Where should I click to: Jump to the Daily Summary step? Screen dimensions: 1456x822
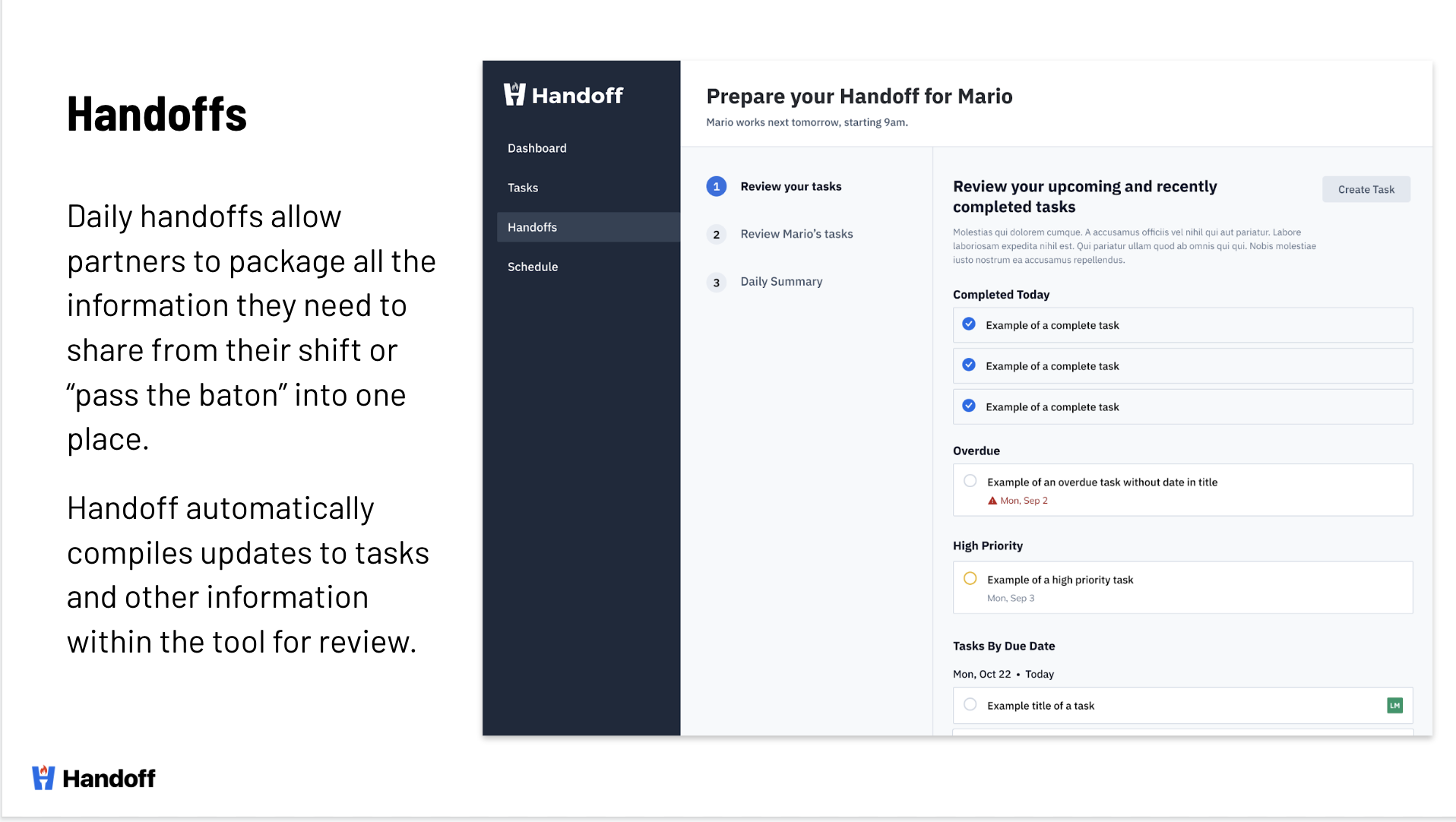pyautogui.click(x=781, y=281)
